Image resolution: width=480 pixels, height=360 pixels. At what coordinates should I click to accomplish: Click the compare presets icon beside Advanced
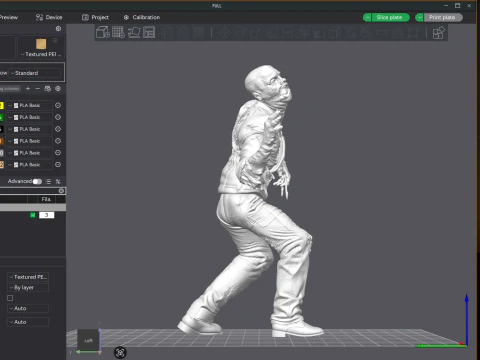[58, 181]
